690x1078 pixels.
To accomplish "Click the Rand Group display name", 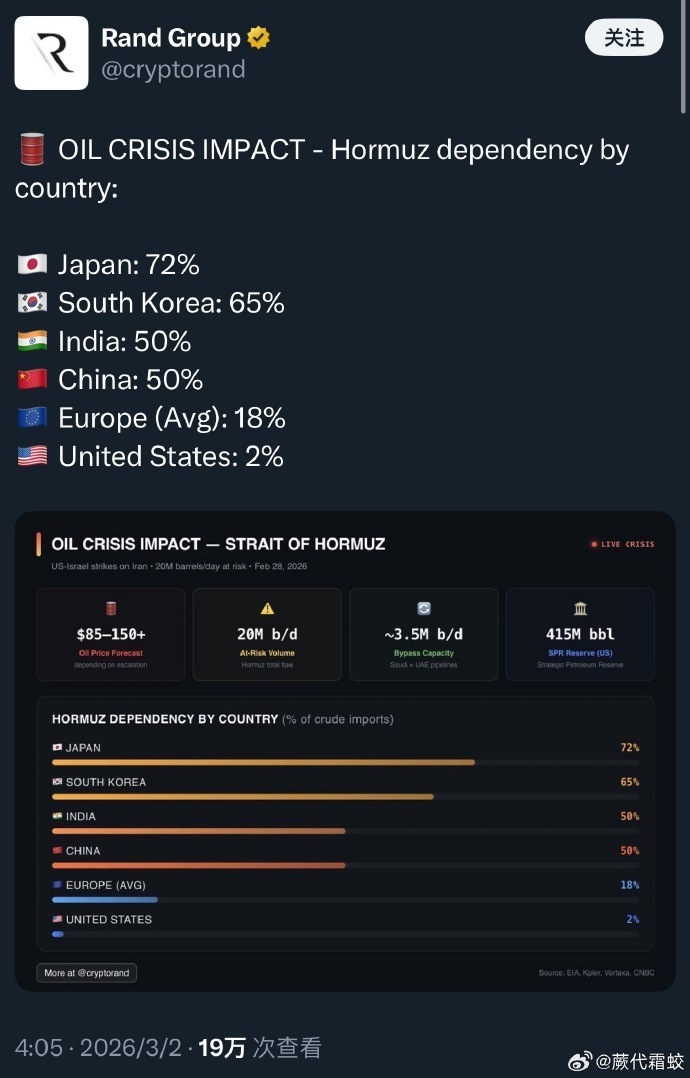I will point(171,38).
